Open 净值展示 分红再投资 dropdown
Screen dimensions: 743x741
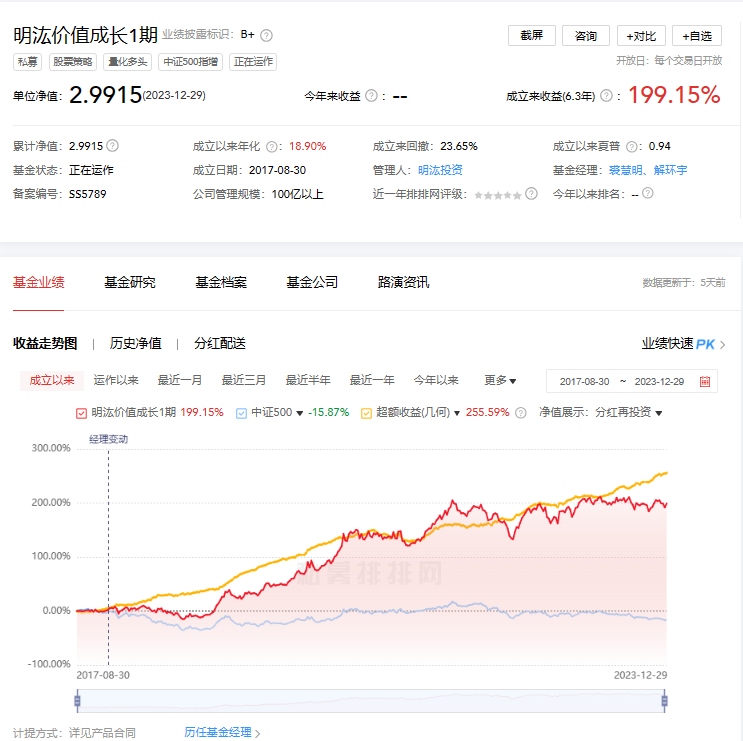(x=628, y=413)
